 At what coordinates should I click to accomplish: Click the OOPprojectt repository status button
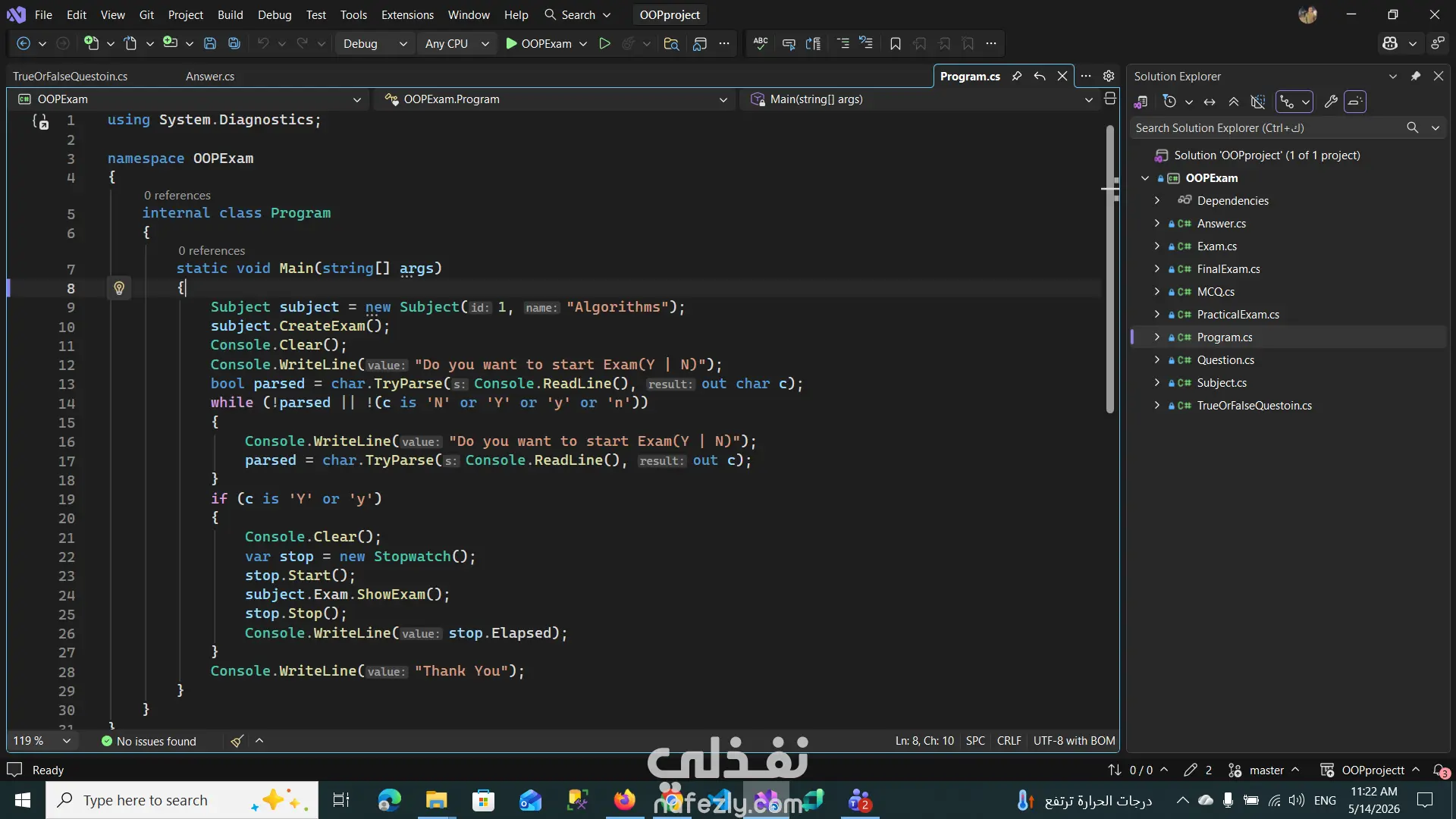[x=1370, y=770]
